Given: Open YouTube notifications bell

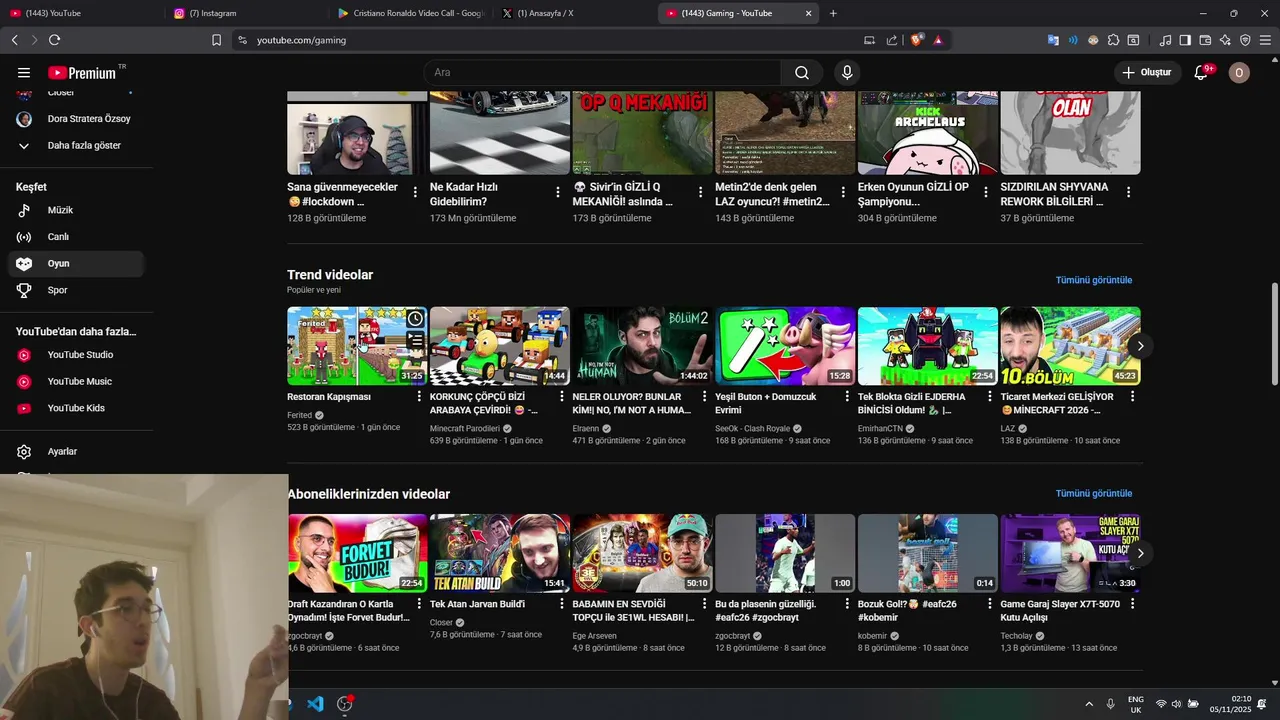Looking at the screenshot, I should coord(1202,73).
